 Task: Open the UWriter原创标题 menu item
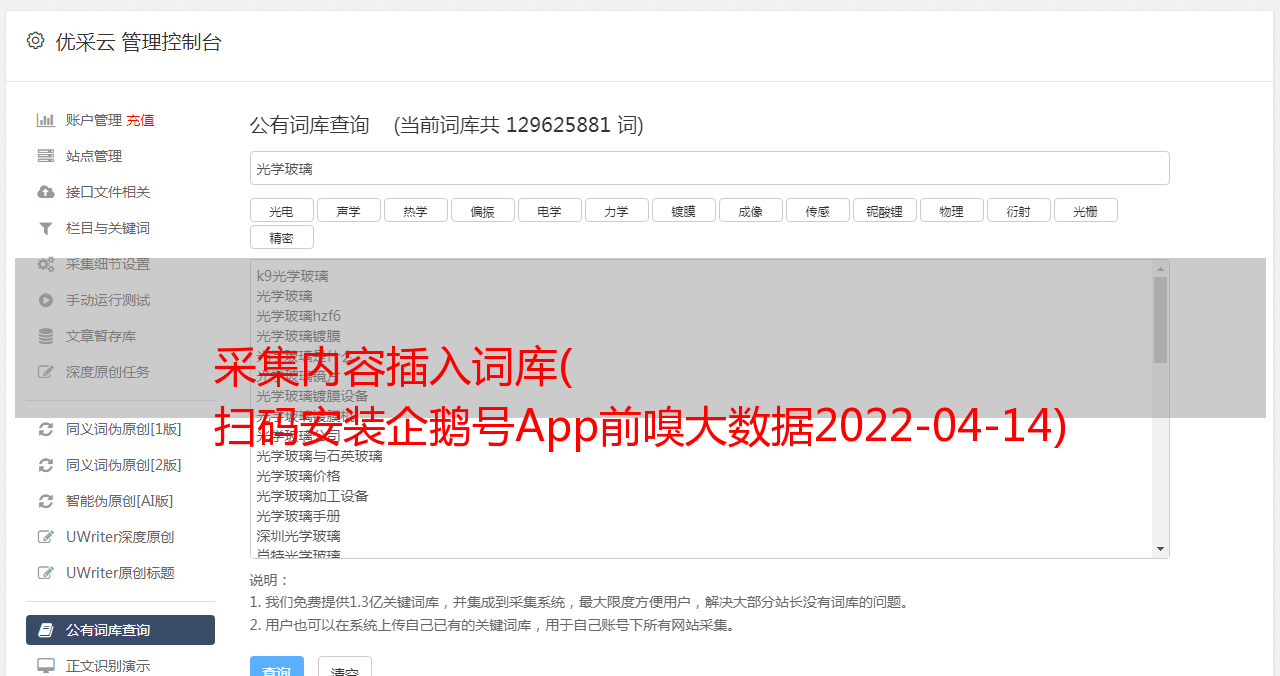(x=120, y=573)
